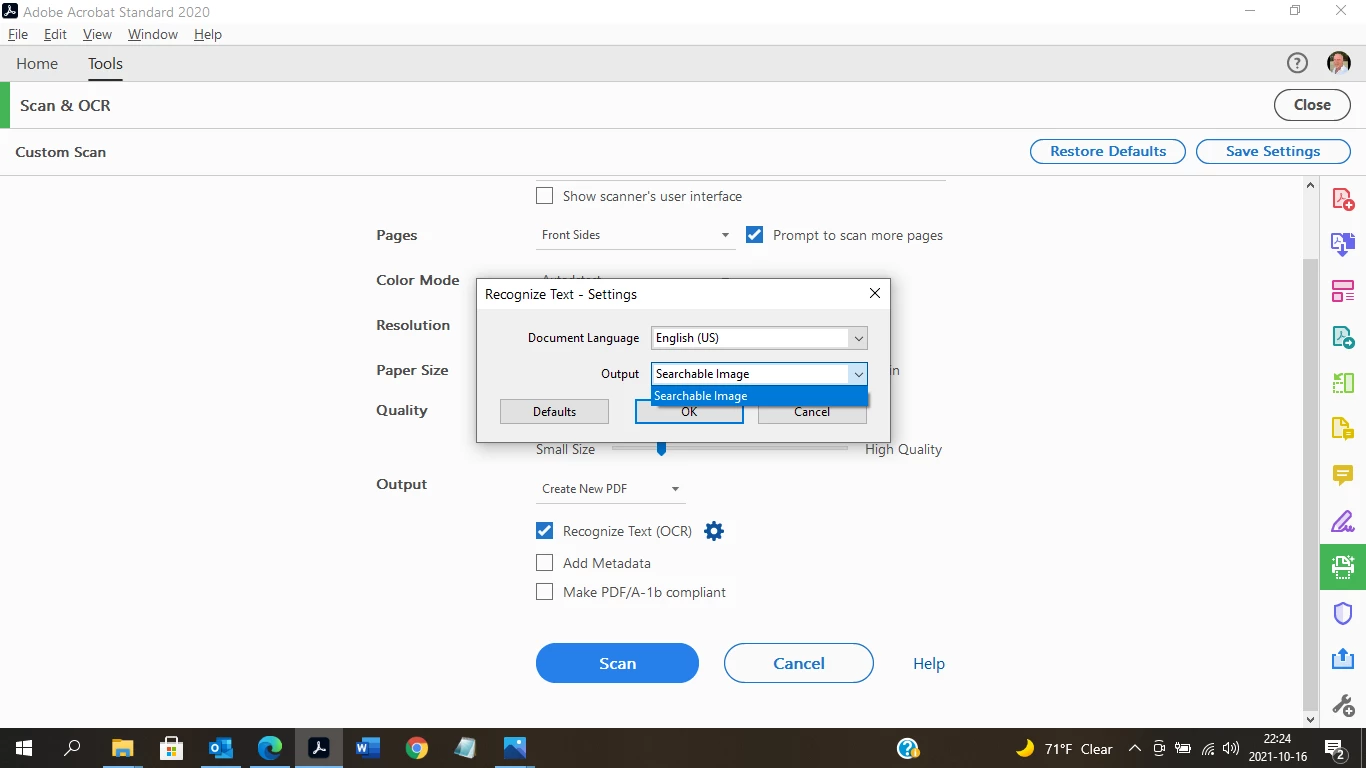Open File Explorer from the taskbar
The height and width of the screenshot is (768, 1366).
122,748
